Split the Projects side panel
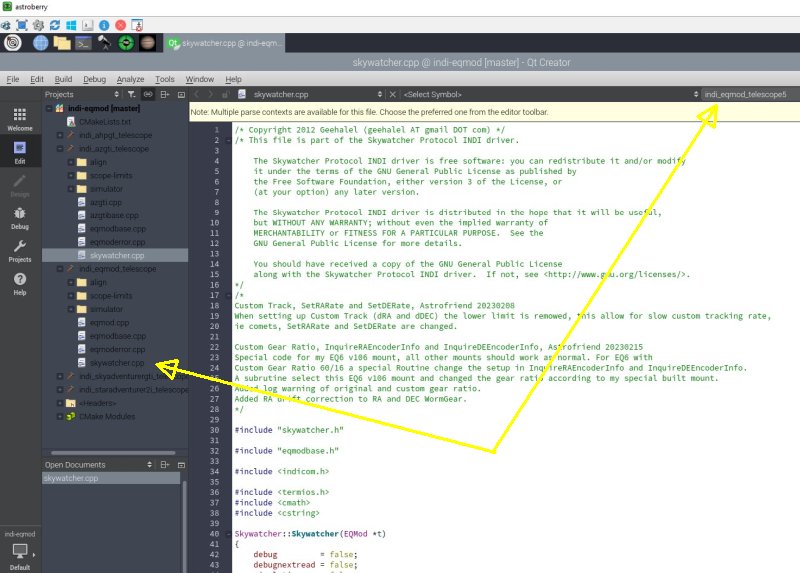800x573 pixels. tap(165, 94)
